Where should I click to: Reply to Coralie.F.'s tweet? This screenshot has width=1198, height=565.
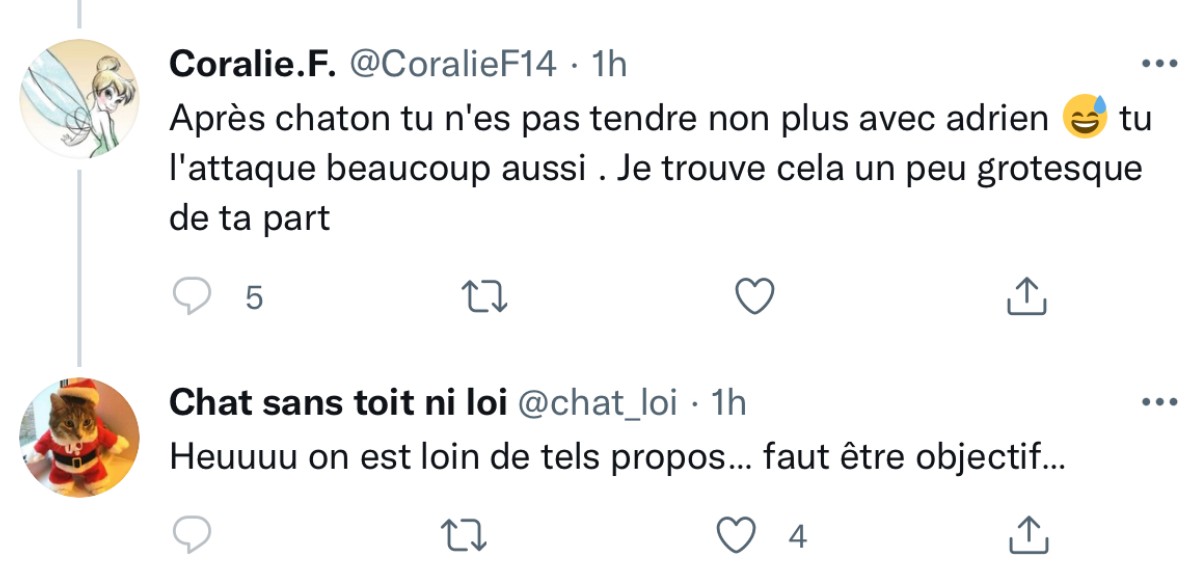190,296
